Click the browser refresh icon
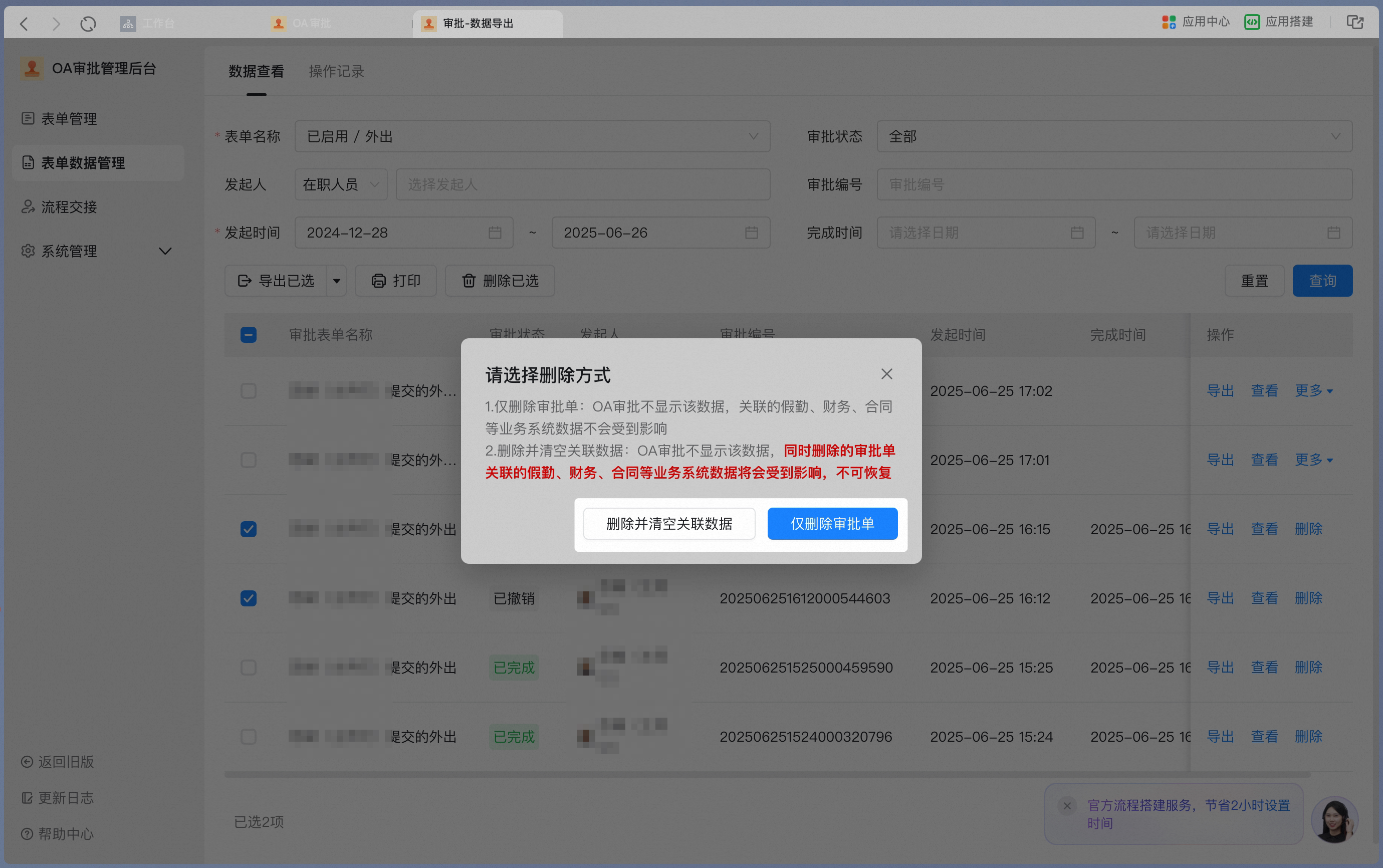The width and height of the screenshot is (1383, 868). [88, 24]
